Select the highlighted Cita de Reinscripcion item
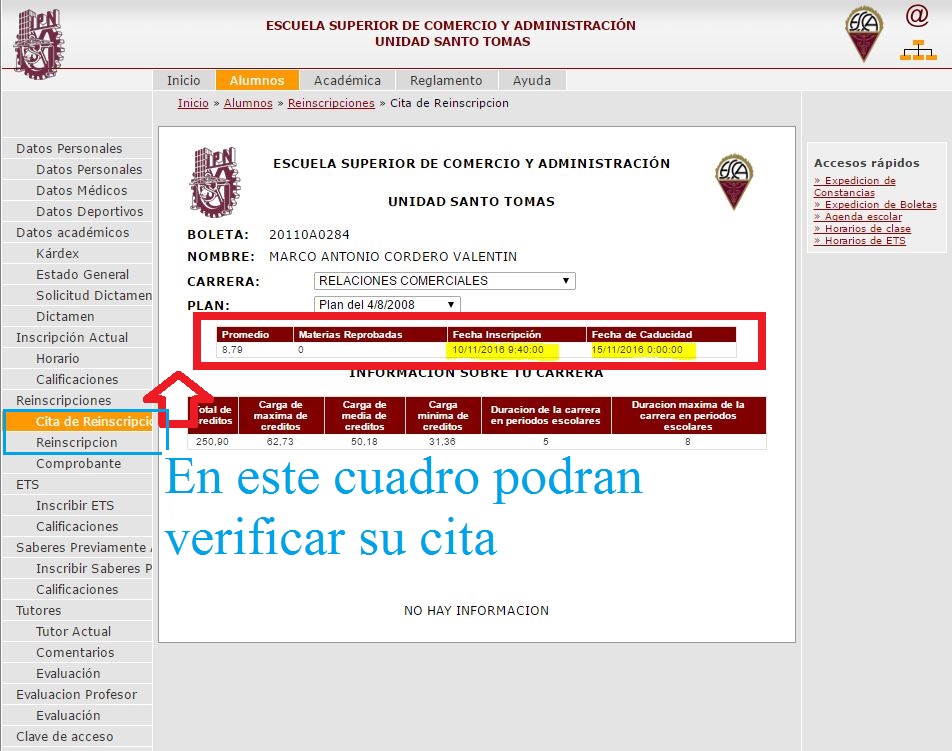 76,422
